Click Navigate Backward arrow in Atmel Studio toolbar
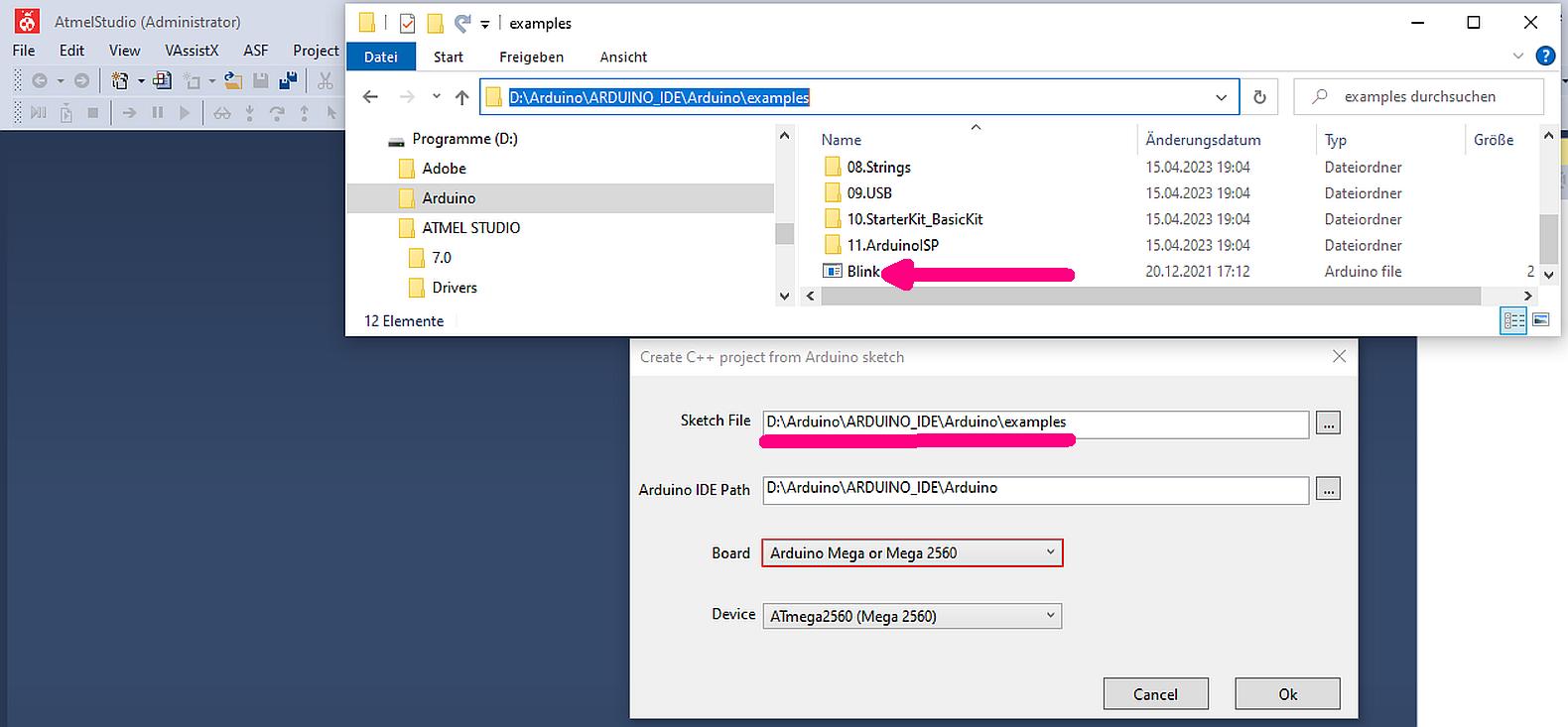Viewport: 1568px width, 727px height. (40, 81)
